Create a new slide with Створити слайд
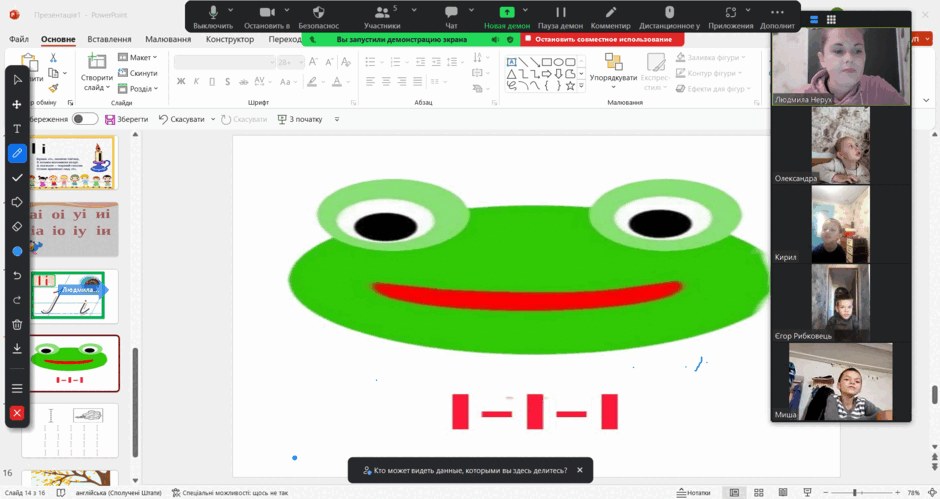940x499 pixels. pyautogui.click(x=97, y=73)
